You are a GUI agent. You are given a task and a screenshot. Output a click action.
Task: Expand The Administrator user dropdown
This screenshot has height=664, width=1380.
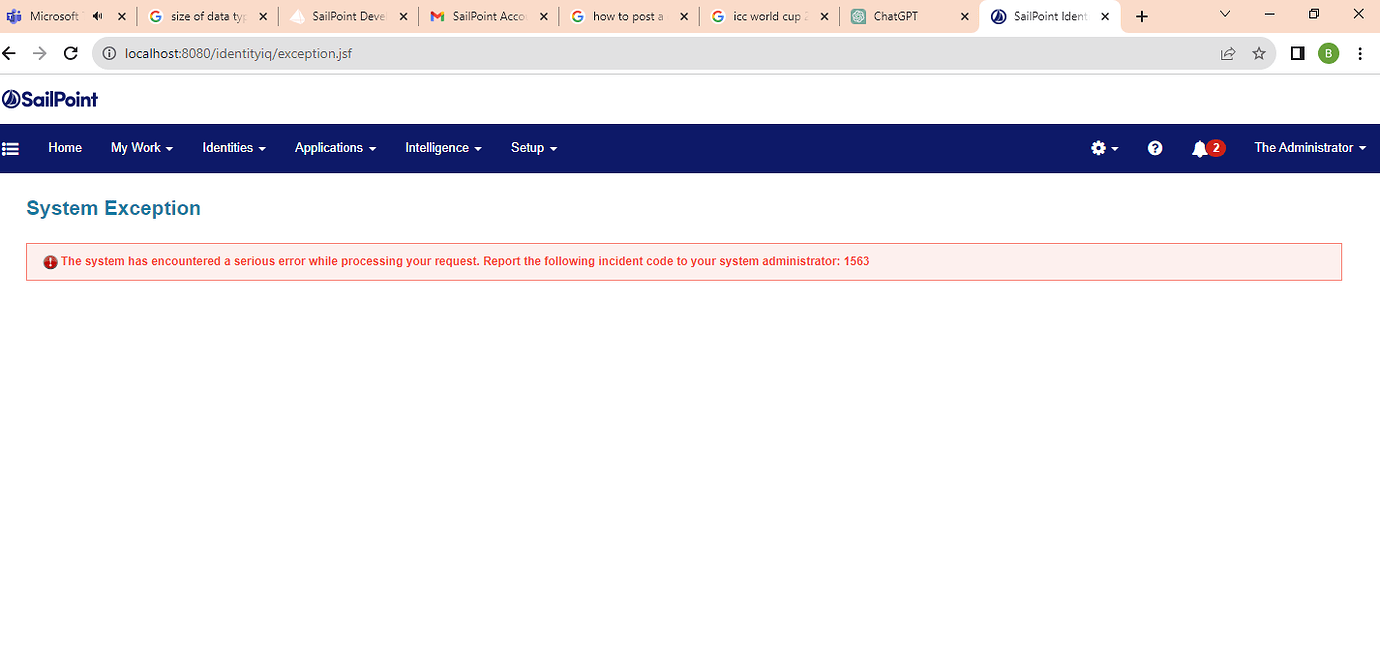(x=1310, y=148)
